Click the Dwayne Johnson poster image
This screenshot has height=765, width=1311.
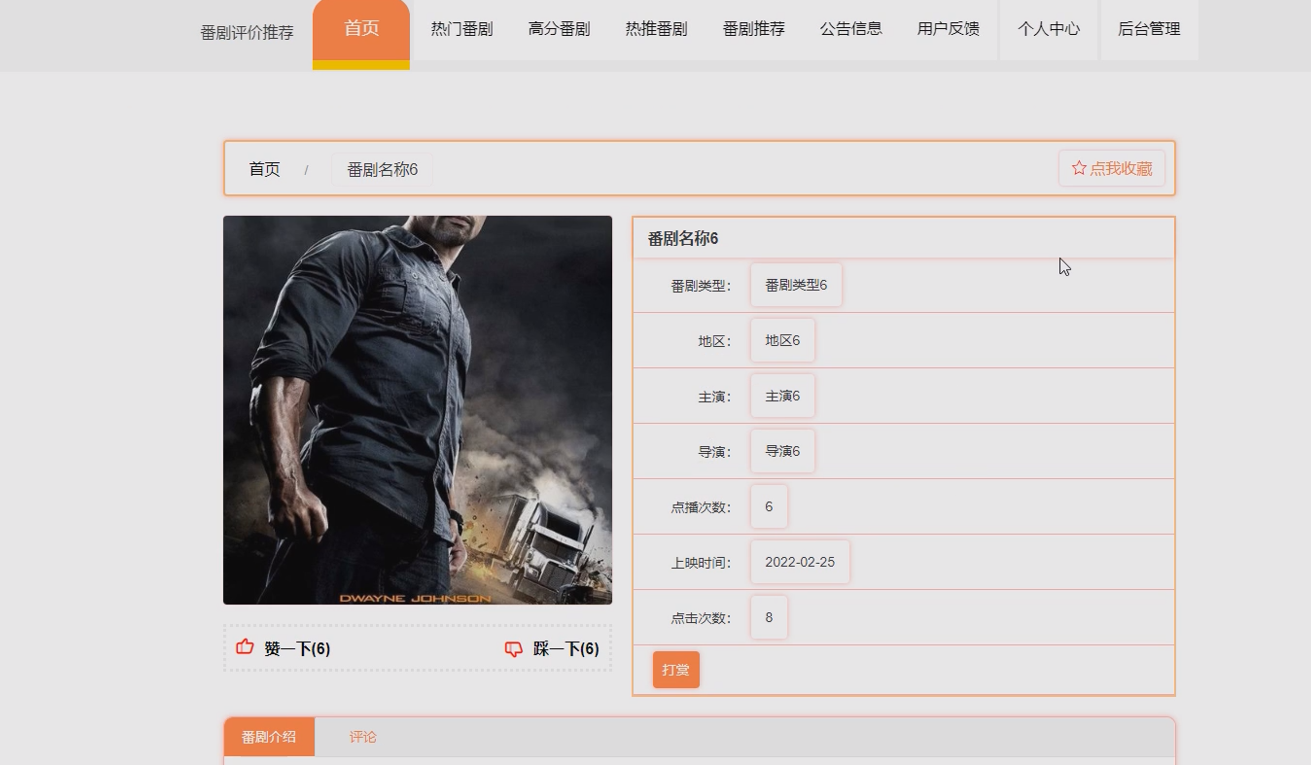coord(417,410)
